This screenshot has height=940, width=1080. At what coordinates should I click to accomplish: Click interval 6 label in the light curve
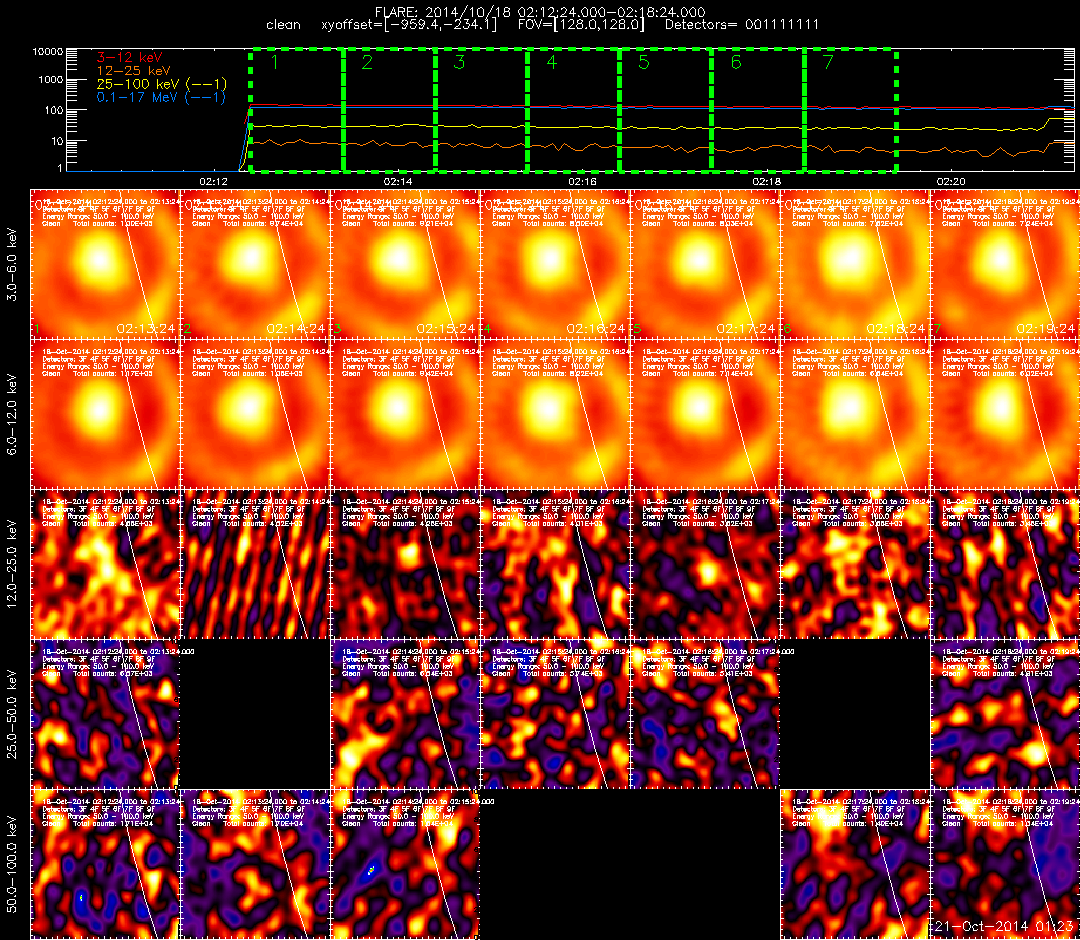point(736,62)
